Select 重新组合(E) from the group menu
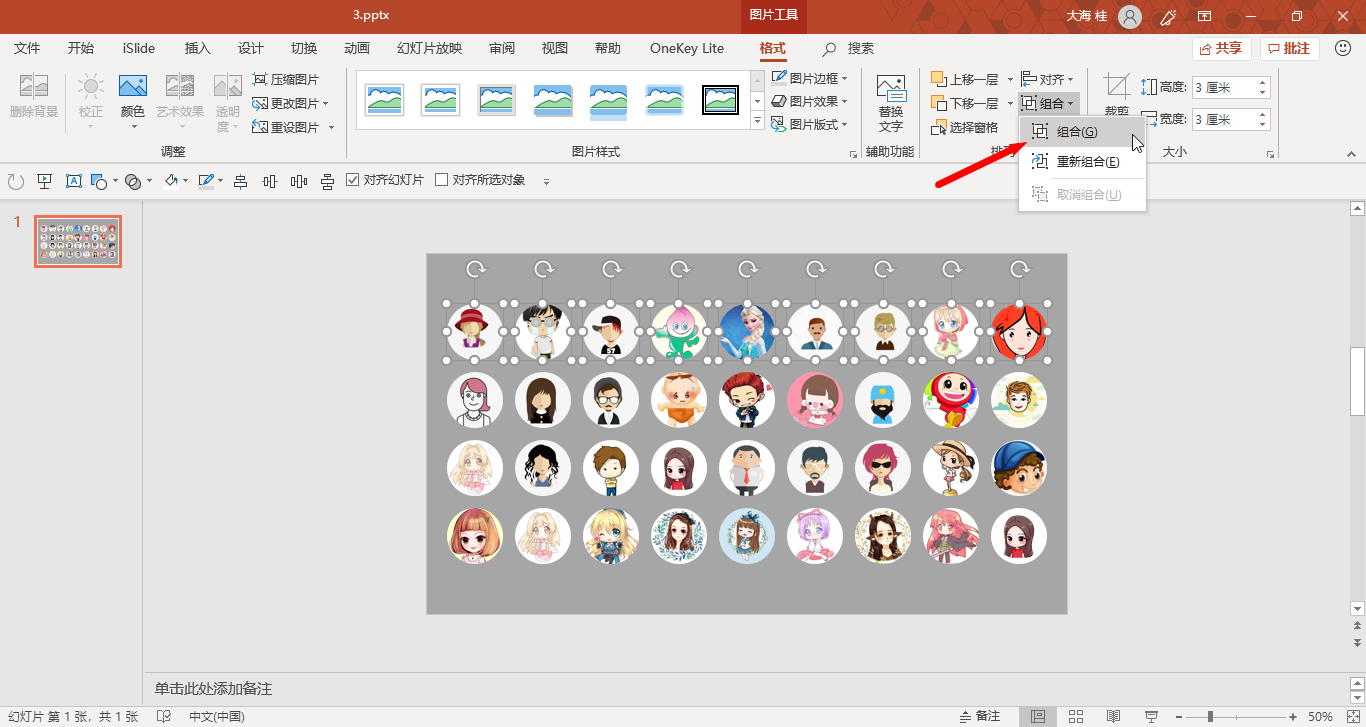1366x727 pixels. 1082,162
